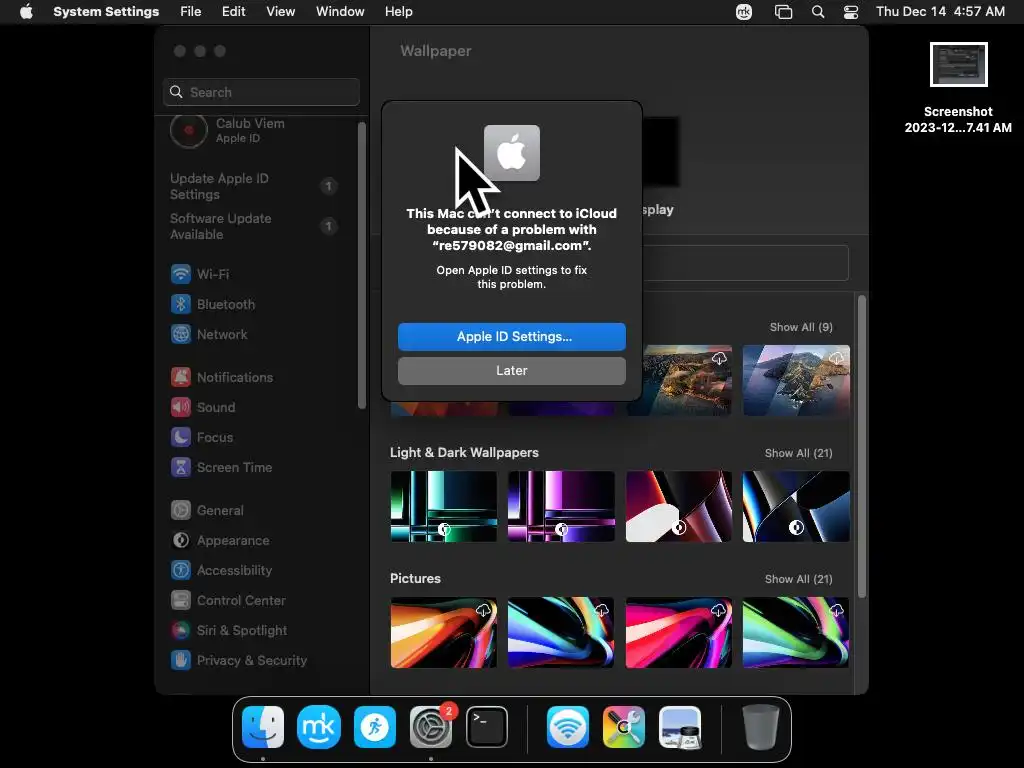Open the blue running-figure app in Dock
Image resolution: width=1024 pixels, height=768 pixels.
tap(375, 727)
